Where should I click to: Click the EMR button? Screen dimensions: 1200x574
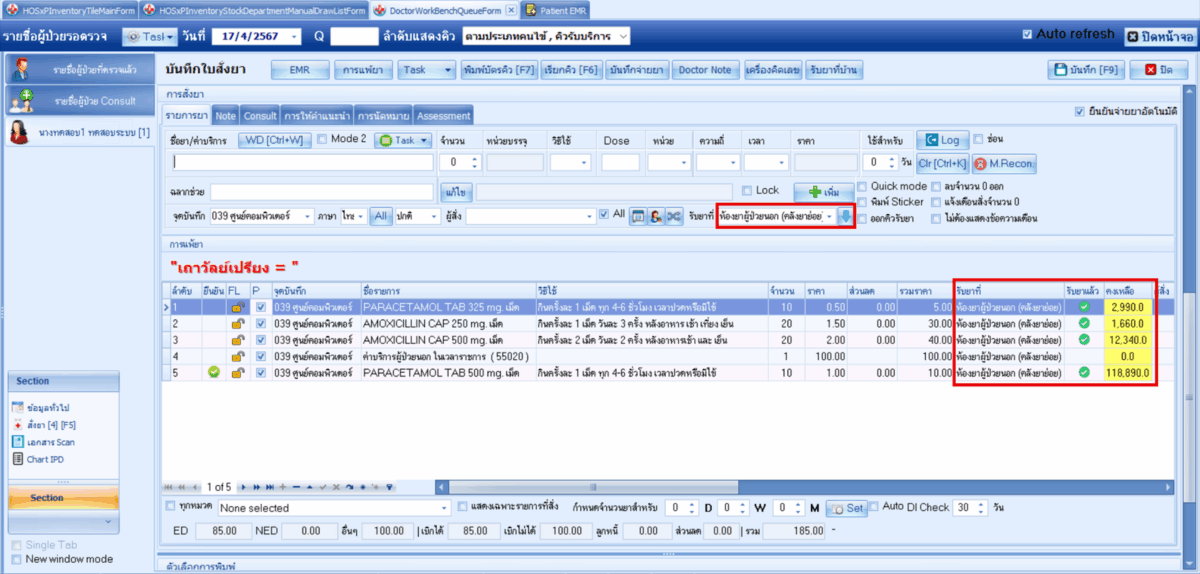click(x=300, y=70)
